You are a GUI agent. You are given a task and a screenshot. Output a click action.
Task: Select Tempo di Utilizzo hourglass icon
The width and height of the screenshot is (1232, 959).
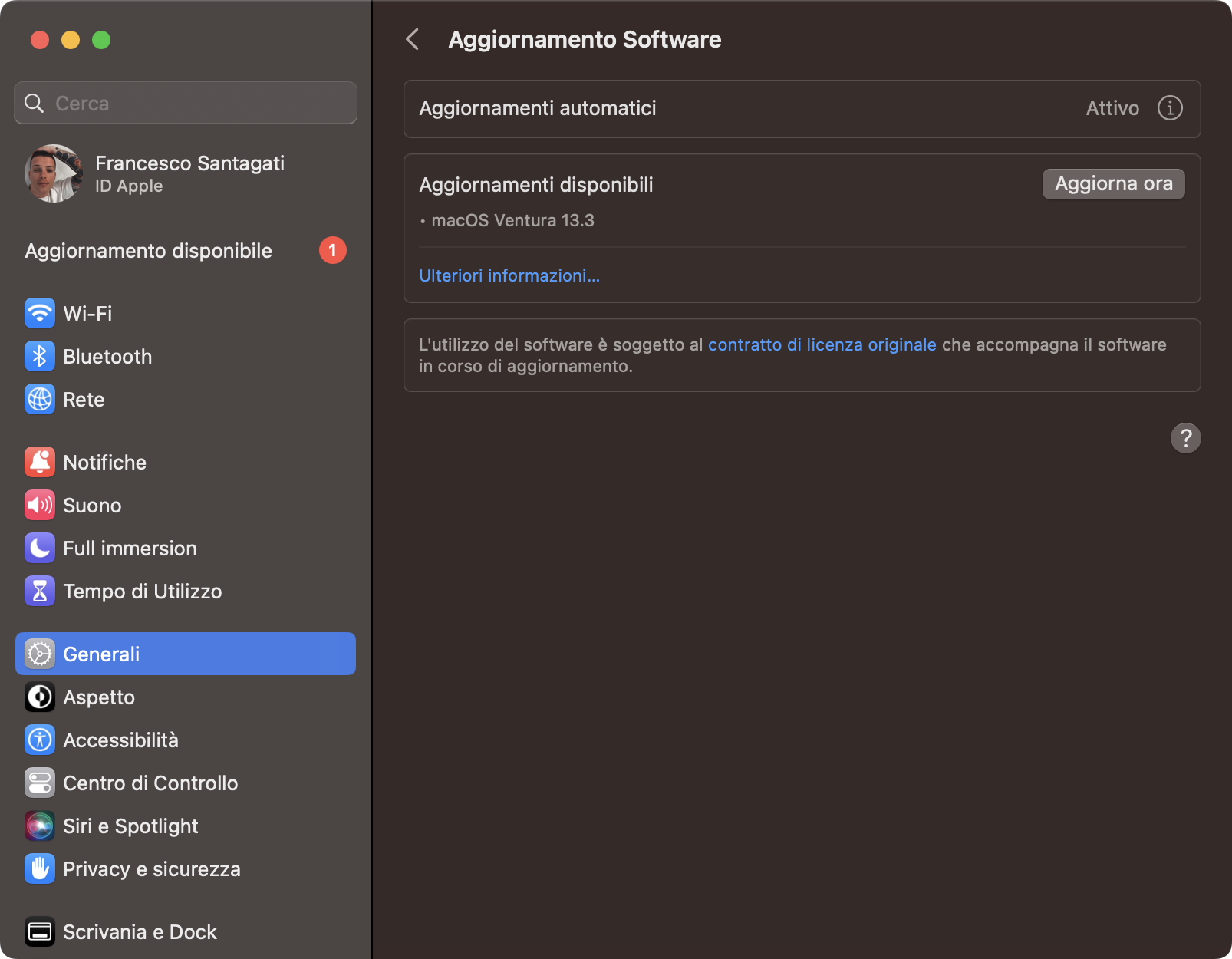click(40, 591)
